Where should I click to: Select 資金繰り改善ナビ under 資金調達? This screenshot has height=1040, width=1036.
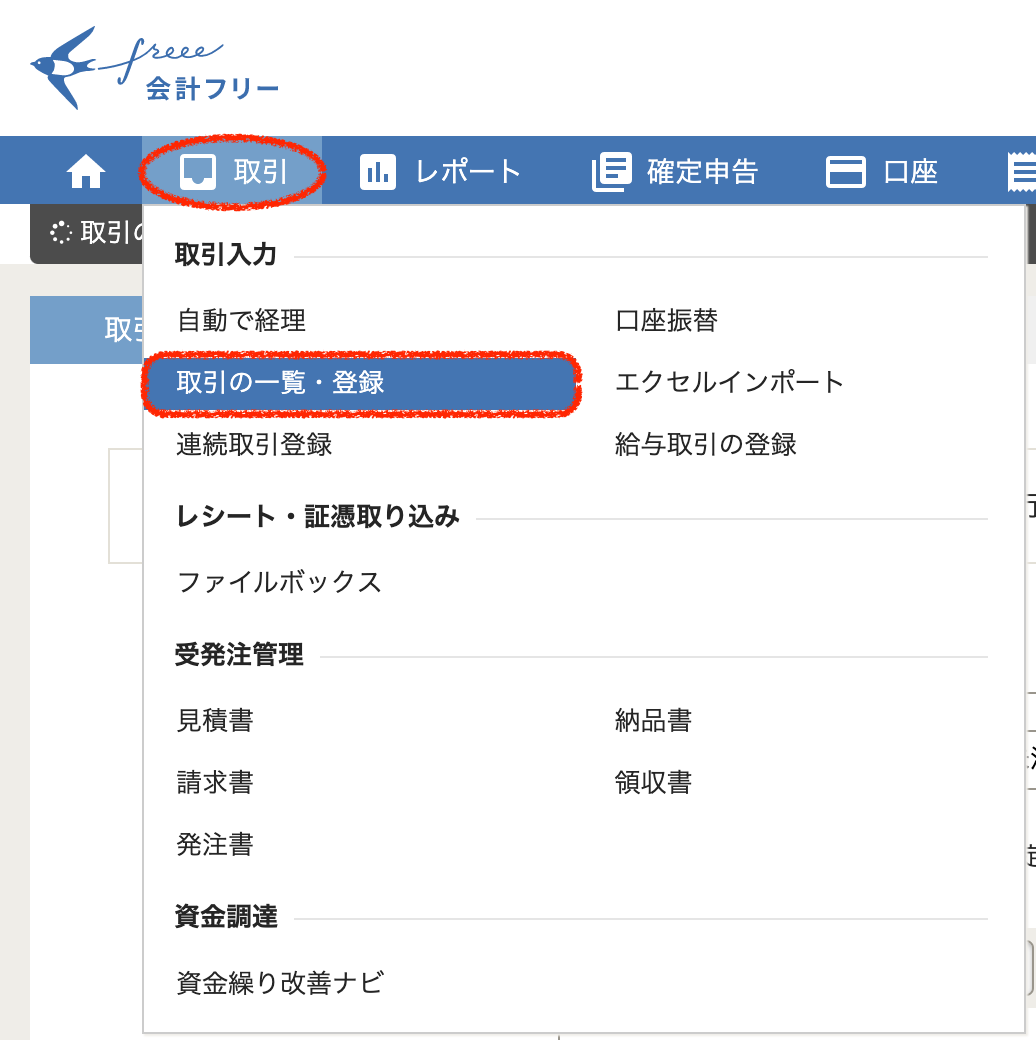click(x=280, y=983)
